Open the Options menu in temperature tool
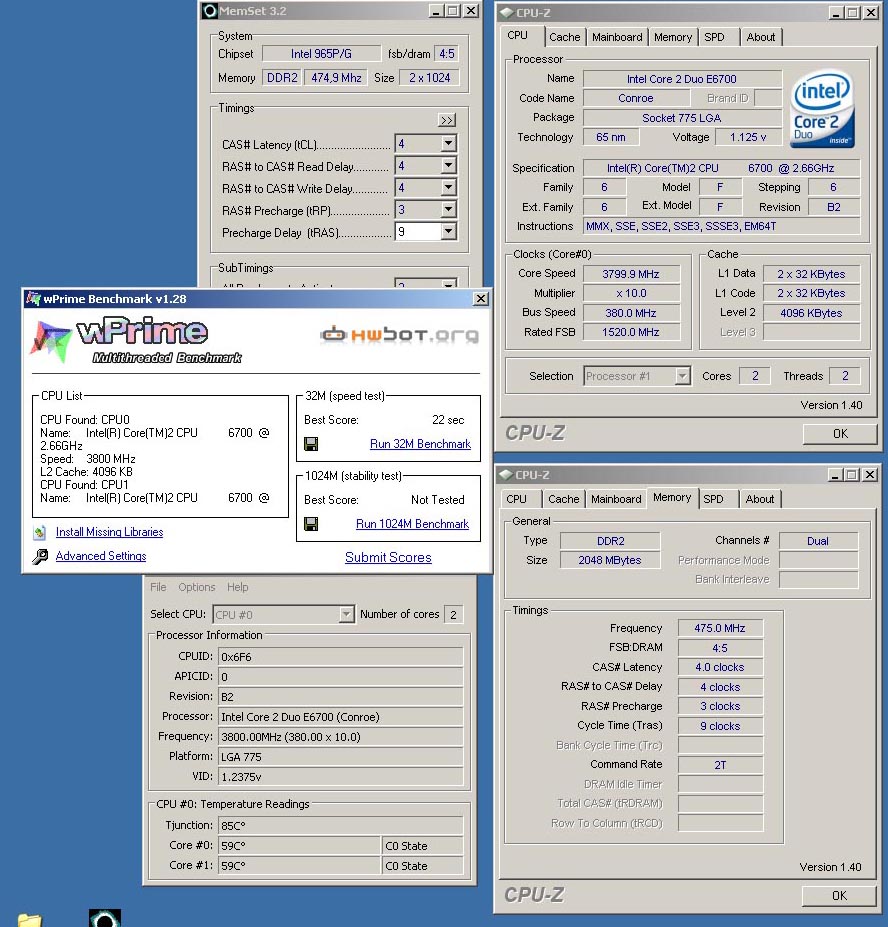 point(197,587)
